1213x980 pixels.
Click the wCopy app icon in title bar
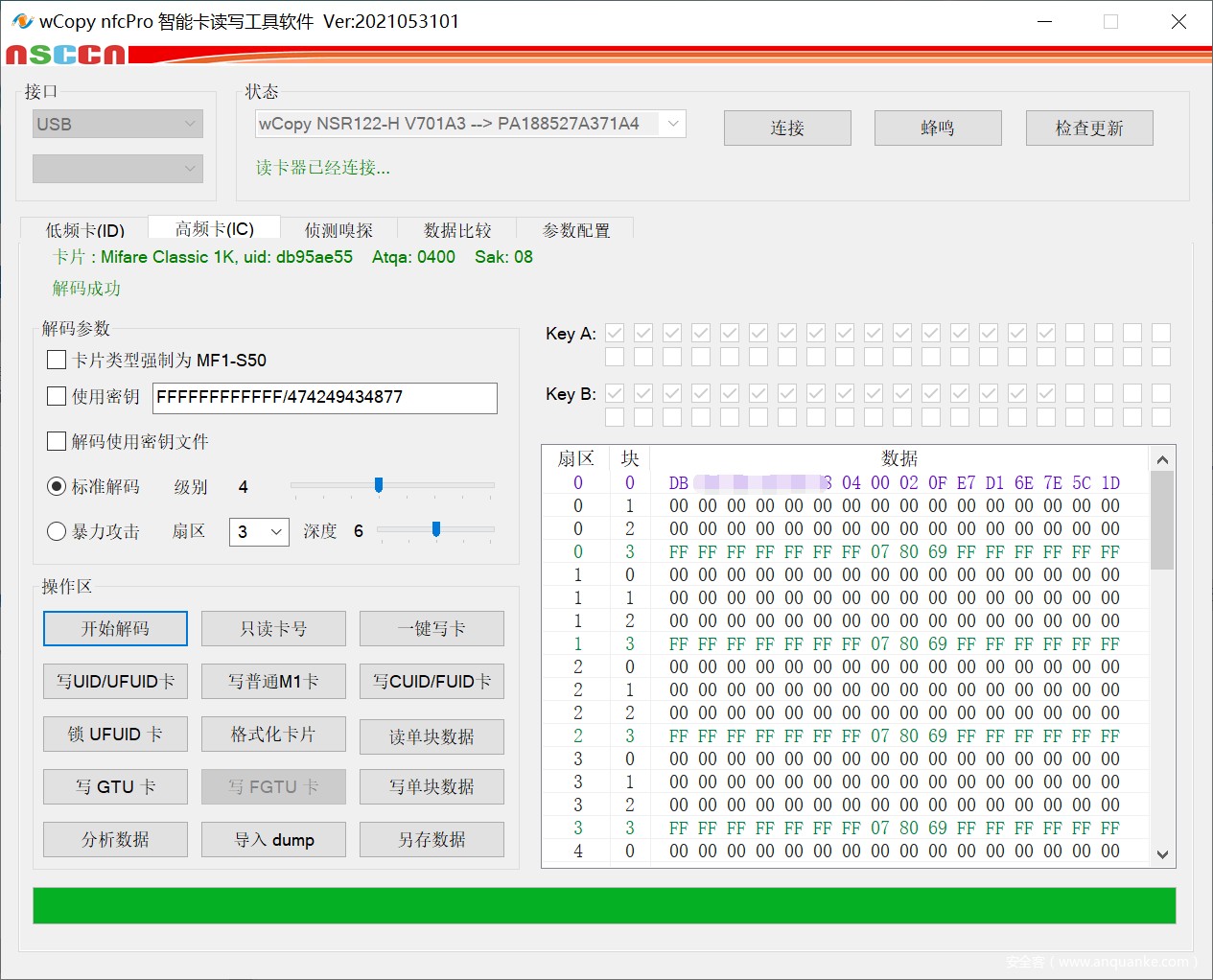20,21
